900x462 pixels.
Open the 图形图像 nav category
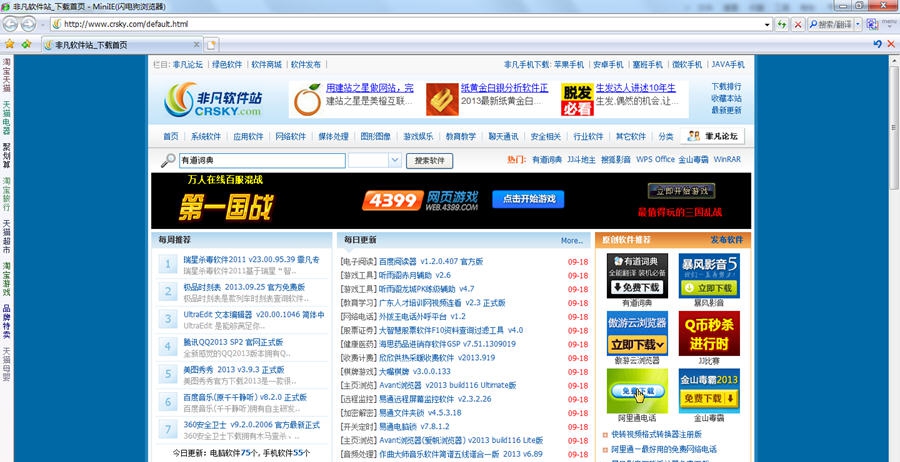pyautogui.click(x=375, y=137)
